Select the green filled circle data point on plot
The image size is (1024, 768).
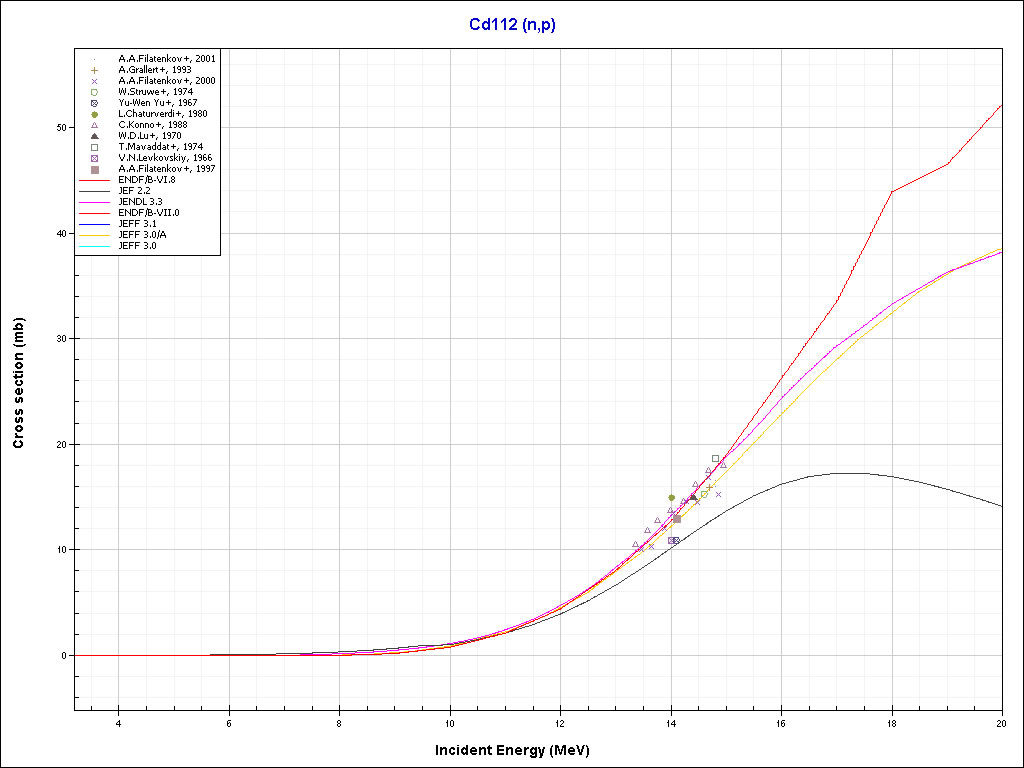pos(671,497)
